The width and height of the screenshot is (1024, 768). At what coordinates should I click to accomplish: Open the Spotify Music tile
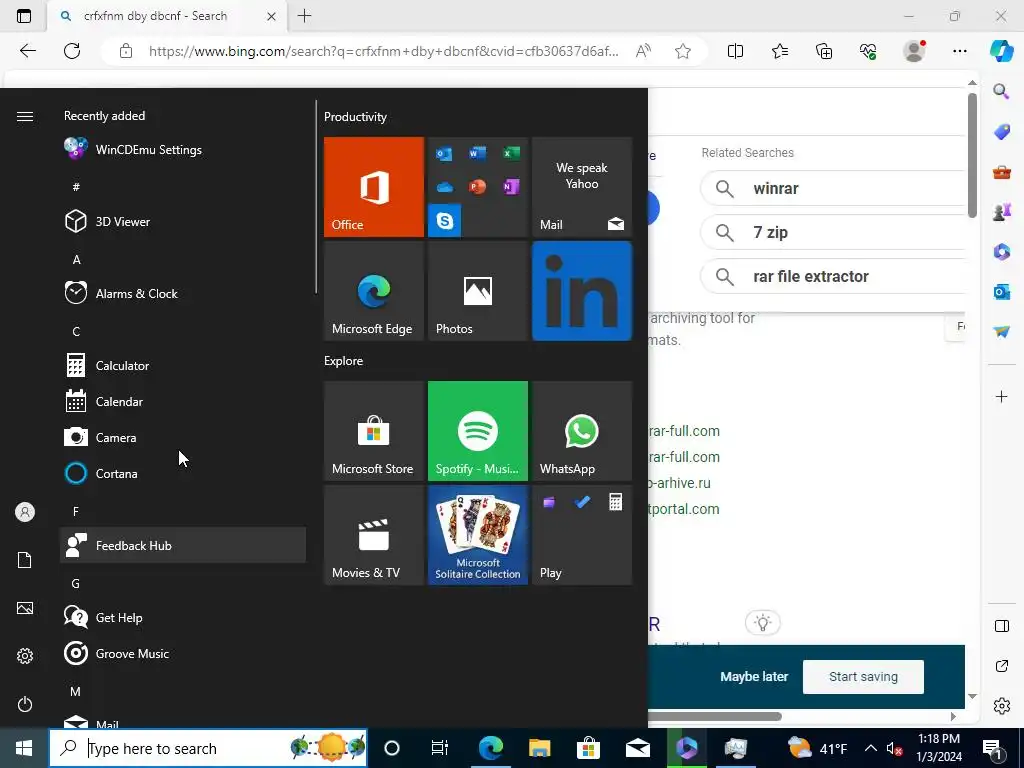pyautogui.click(x=477, y=431)
